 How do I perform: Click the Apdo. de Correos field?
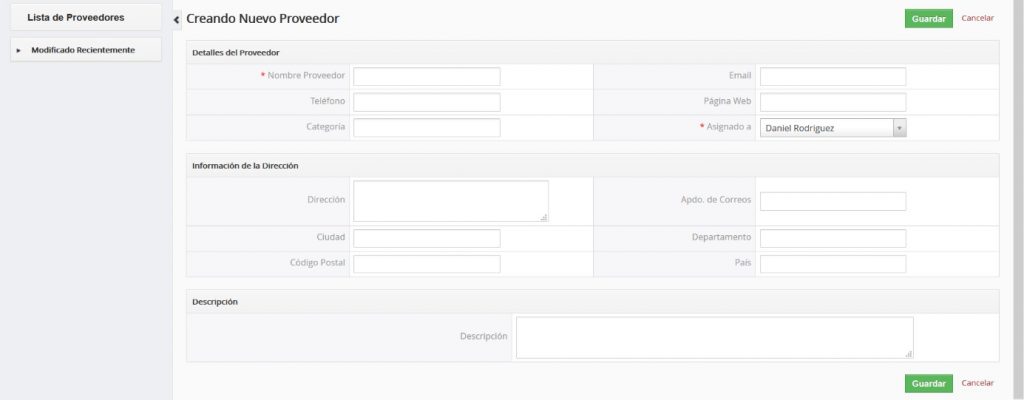point(833,201)
